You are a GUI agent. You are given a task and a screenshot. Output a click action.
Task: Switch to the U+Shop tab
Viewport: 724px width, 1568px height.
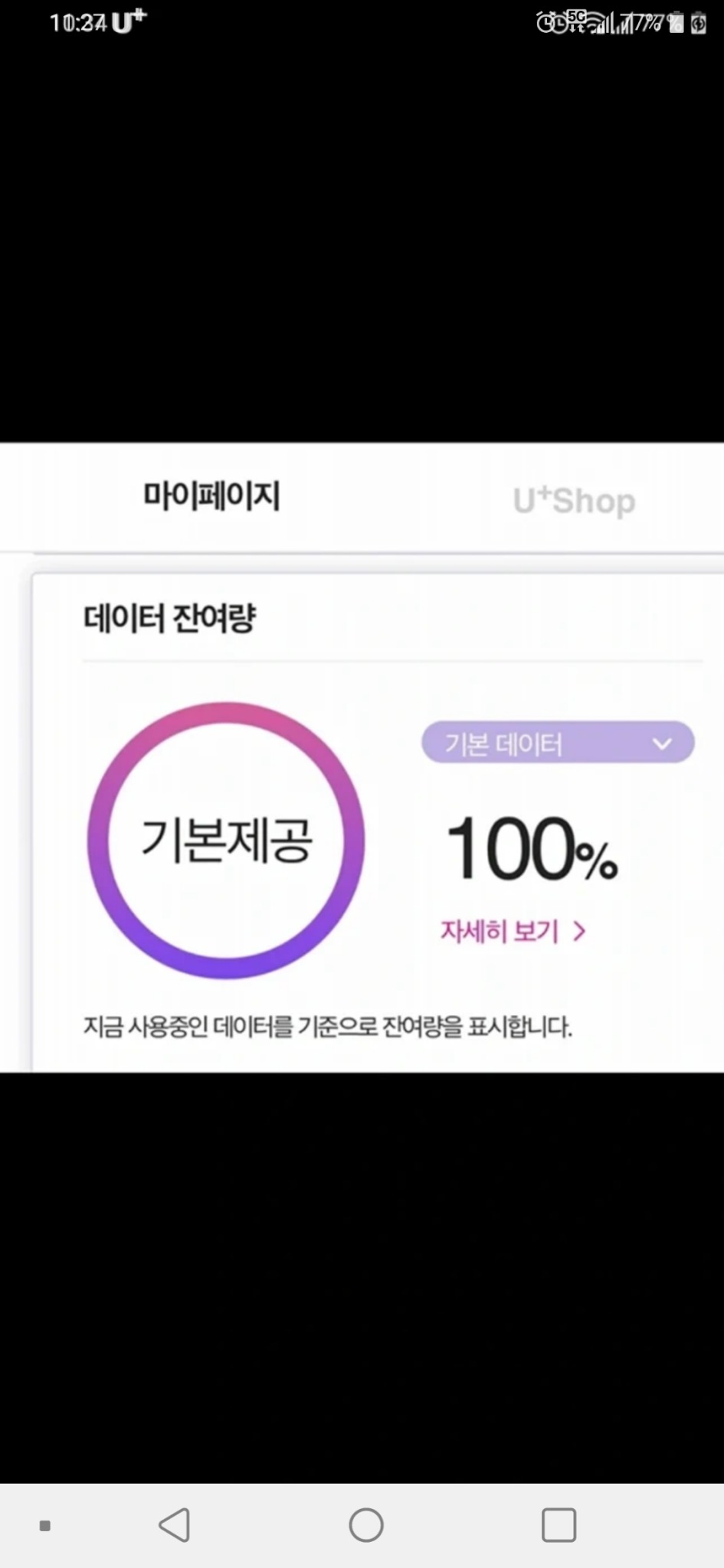click(574, 501)
